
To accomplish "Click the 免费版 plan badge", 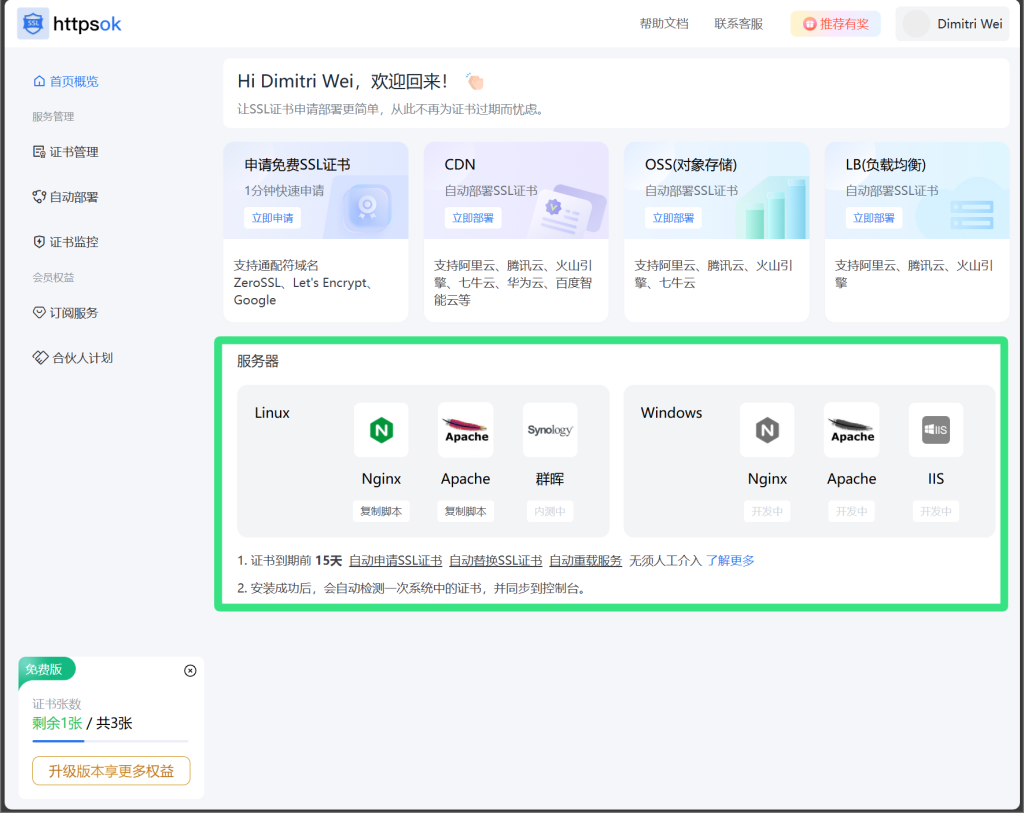I will click(46, 669).
